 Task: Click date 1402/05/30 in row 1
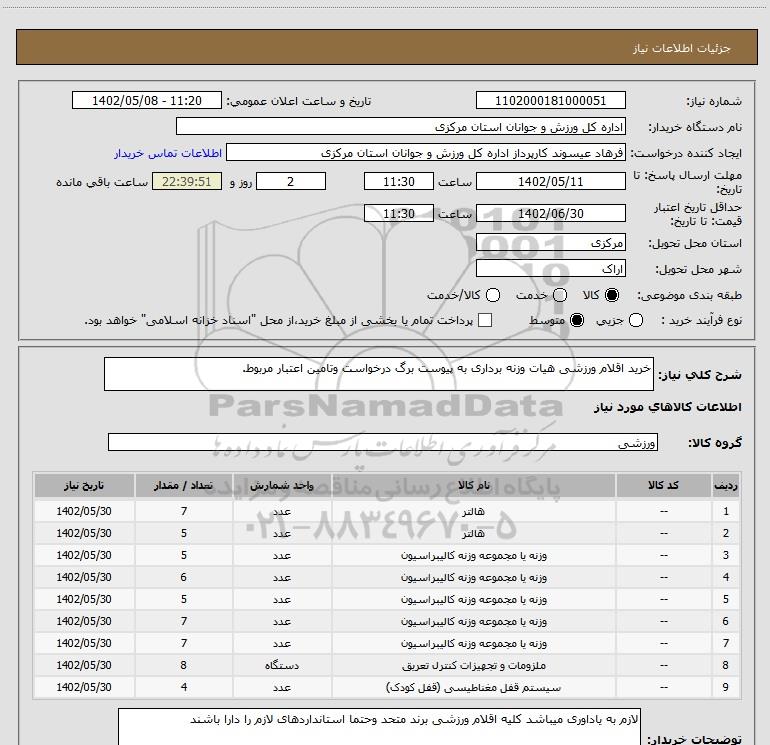pyautogui.click(x=84, y=511)
